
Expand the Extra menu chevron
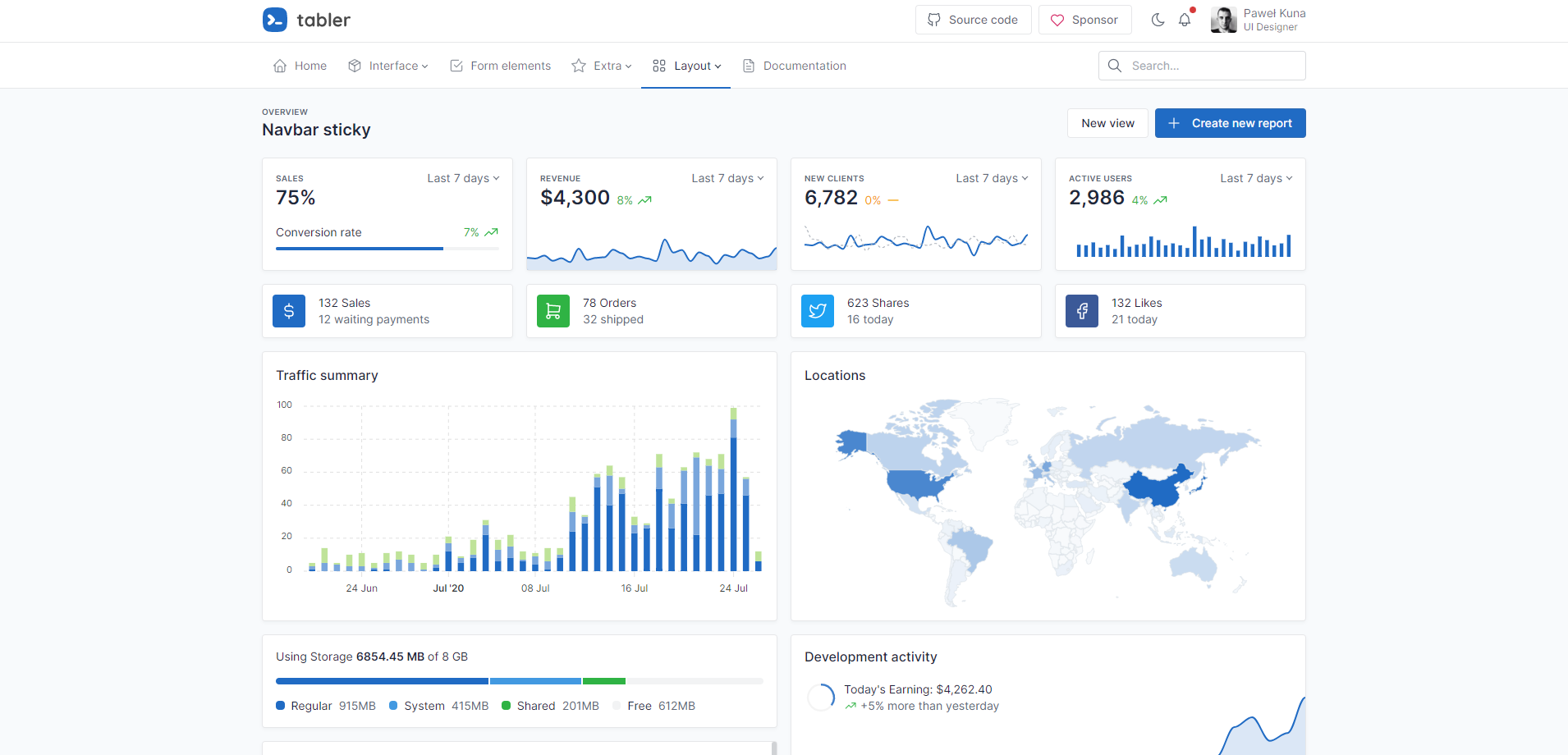point(628,66)
